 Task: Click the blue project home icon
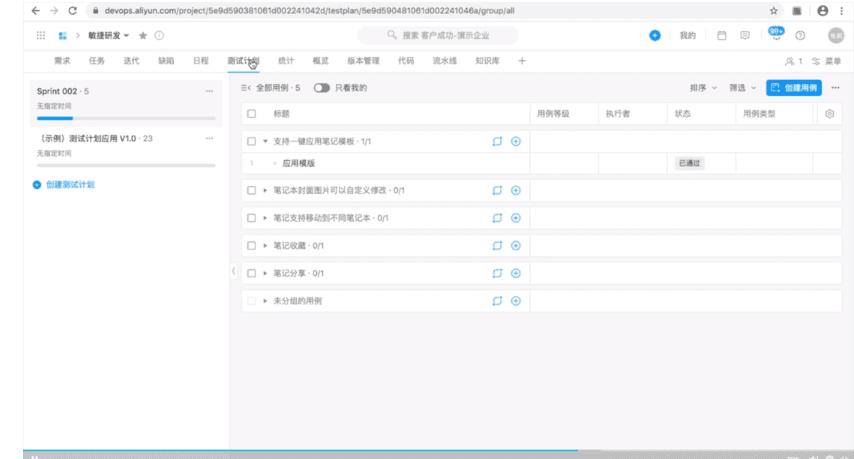[63, 35]
